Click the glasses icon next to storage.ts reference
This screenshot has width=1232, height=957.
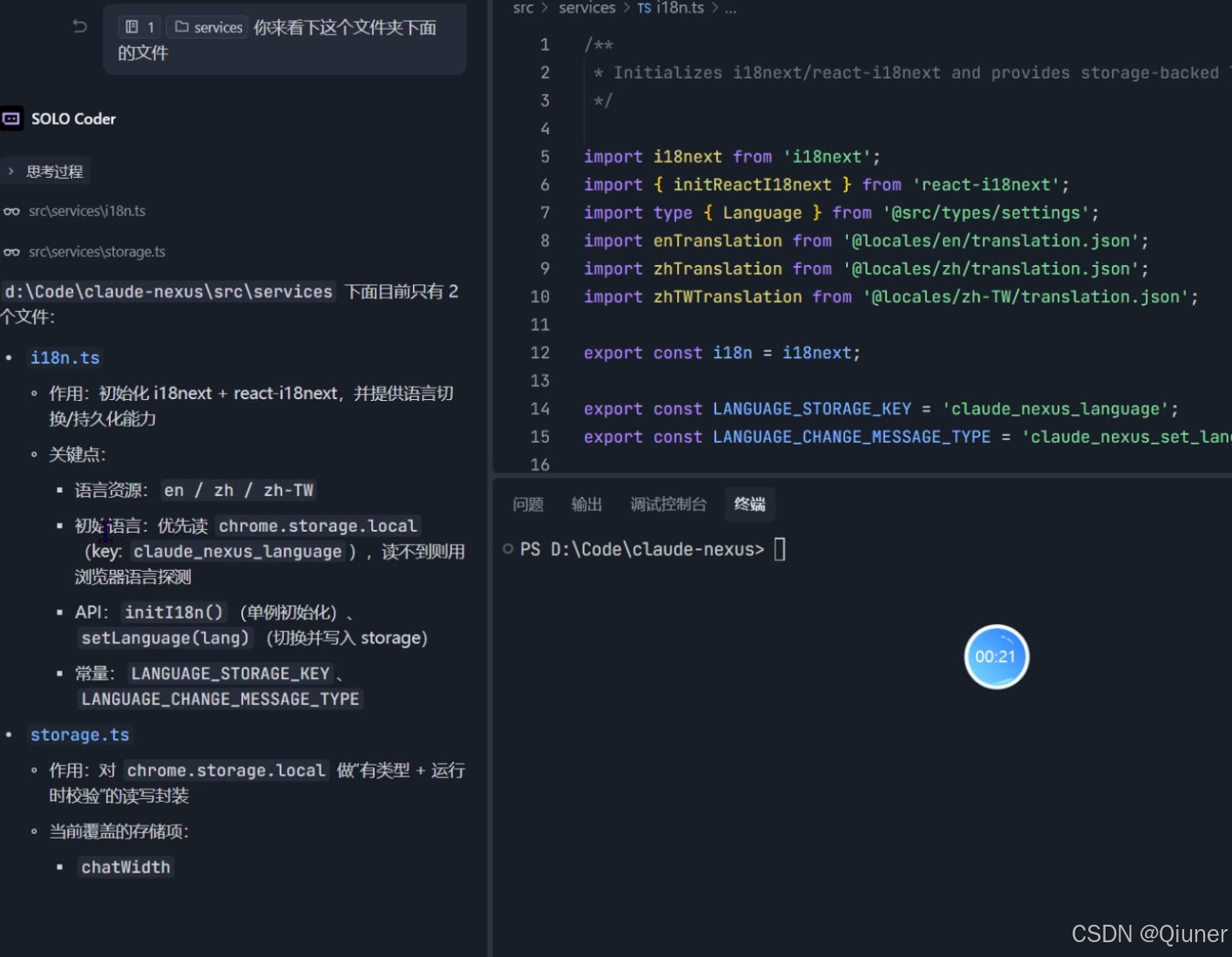pos(11,252)
